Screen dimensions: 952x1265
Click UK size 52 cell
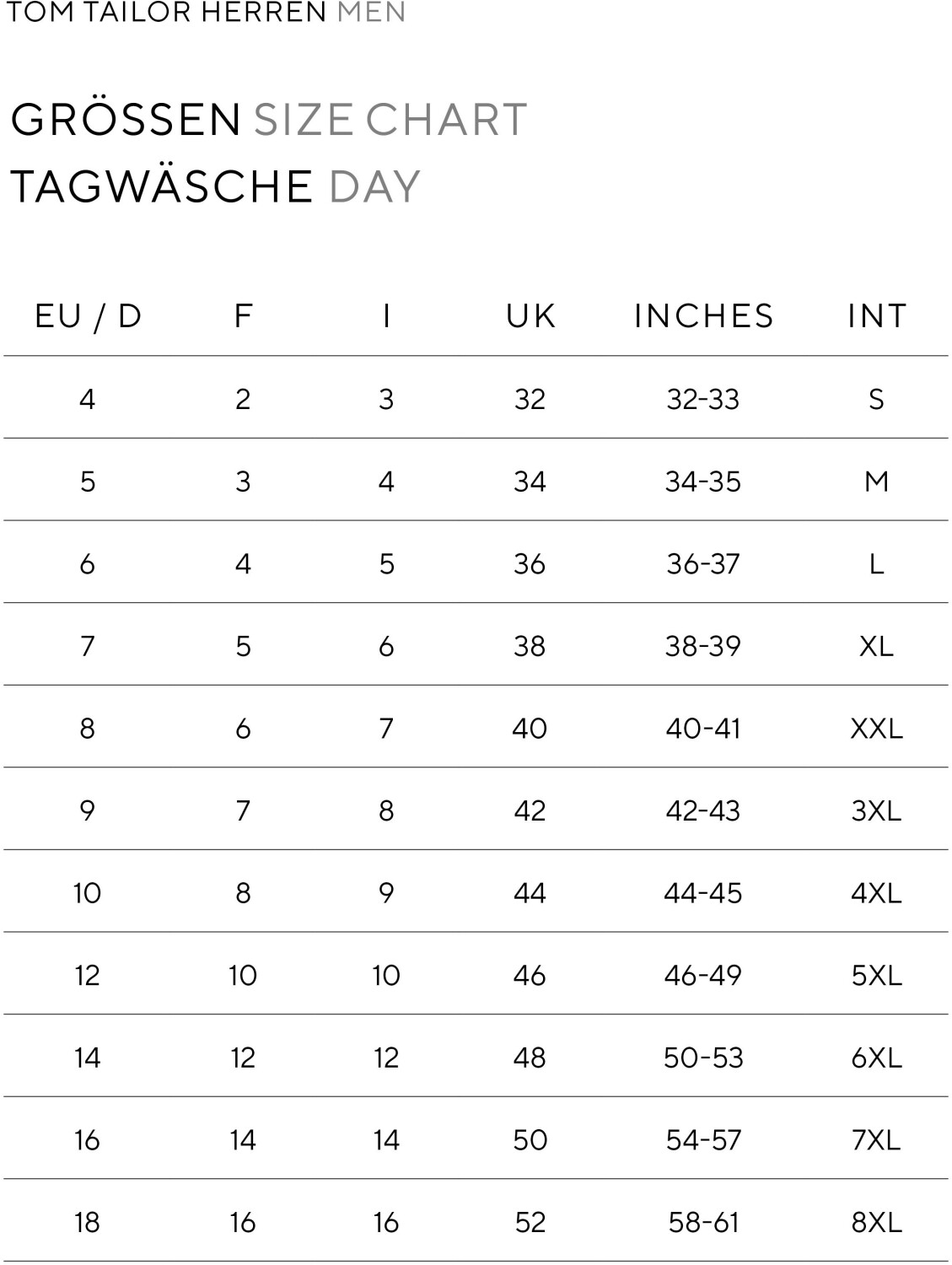[530, 1222]
